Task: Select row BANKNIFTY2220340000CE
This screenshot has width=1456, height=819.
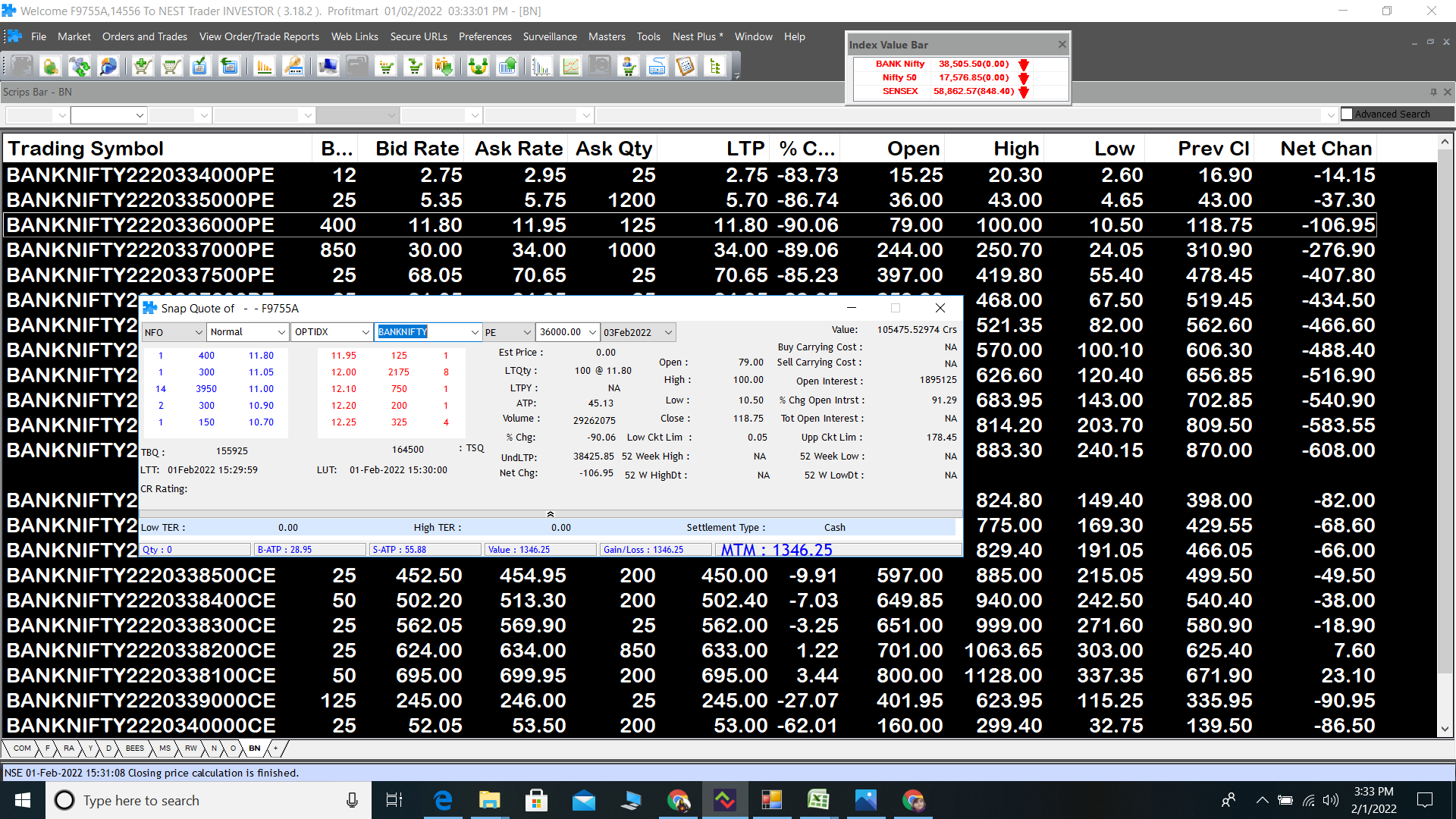Action: point(690,725)
